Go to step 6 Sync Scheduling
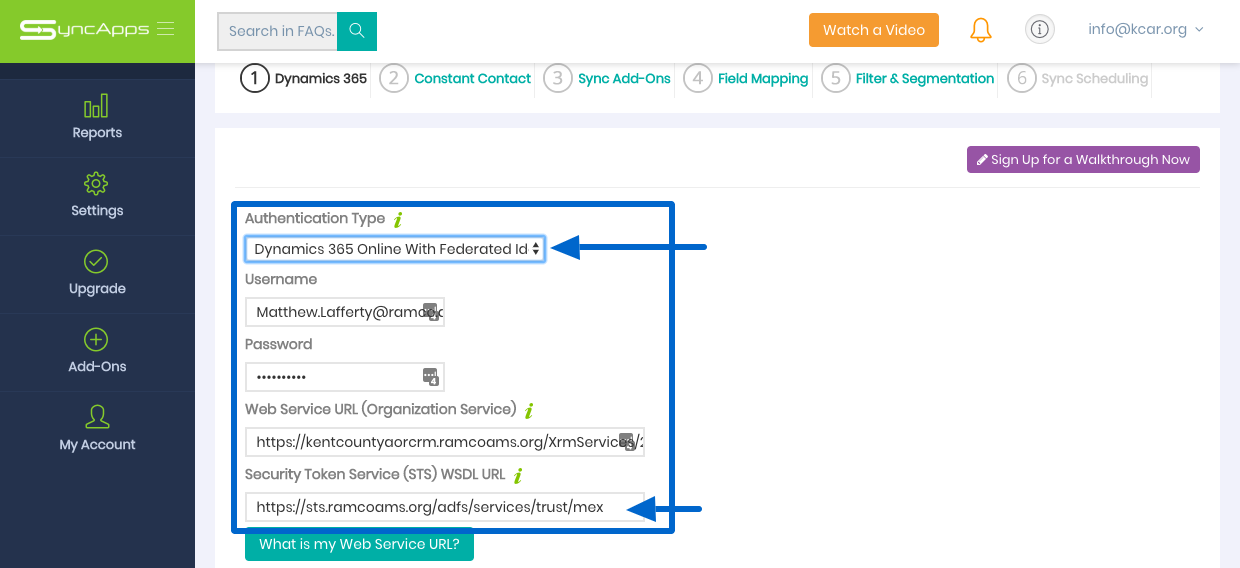 point(1078,78)
